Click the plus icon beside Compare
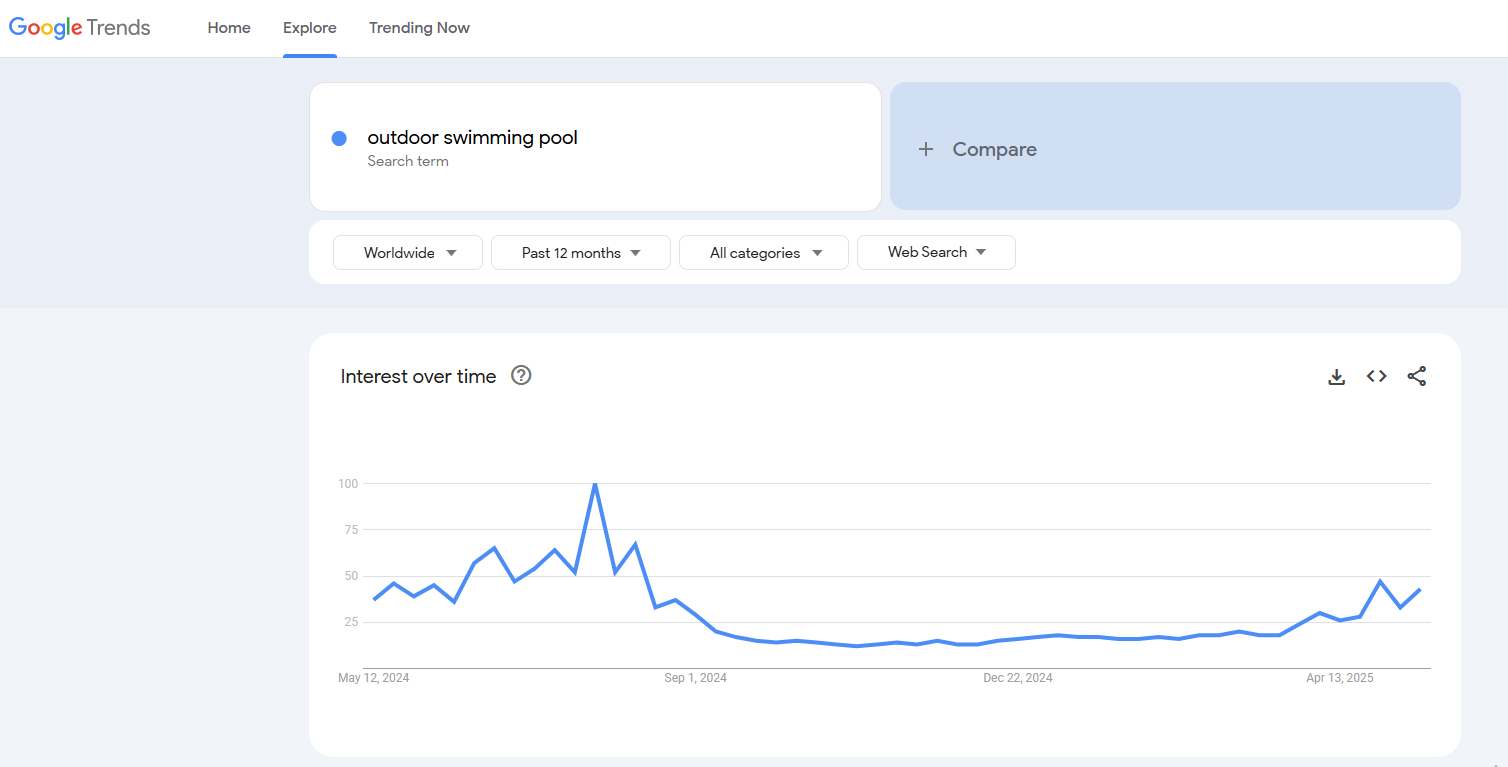This screenshot has height=767, width=1508. [926, 149]
